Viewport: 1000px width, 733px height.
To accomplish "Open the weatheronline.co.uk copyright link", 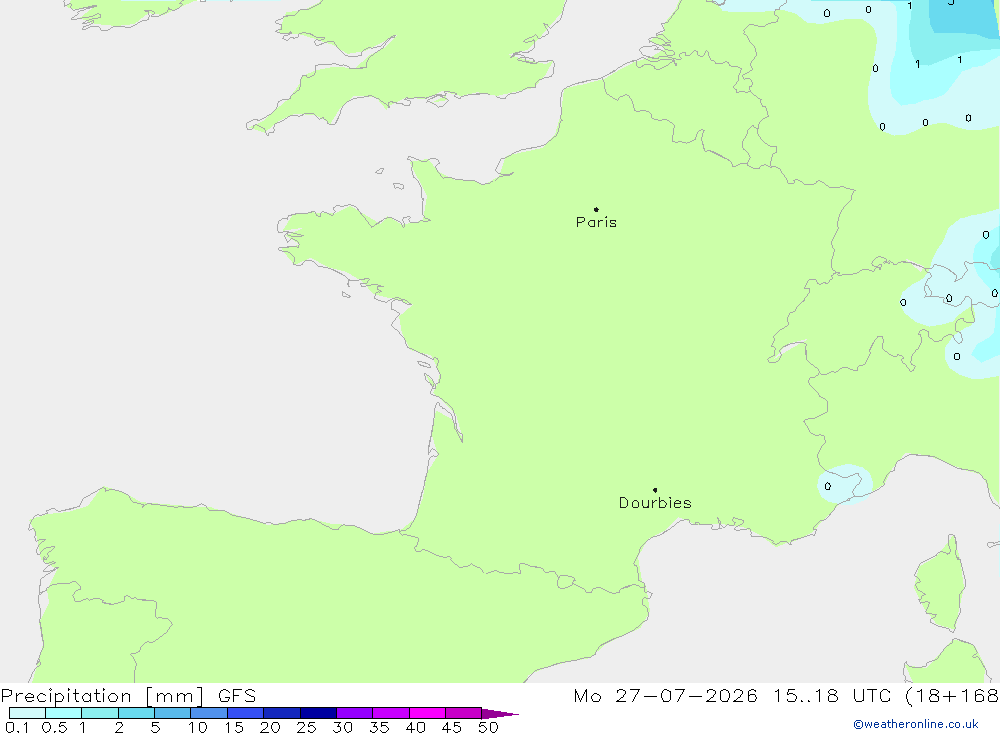I will (x=916, y=724).
